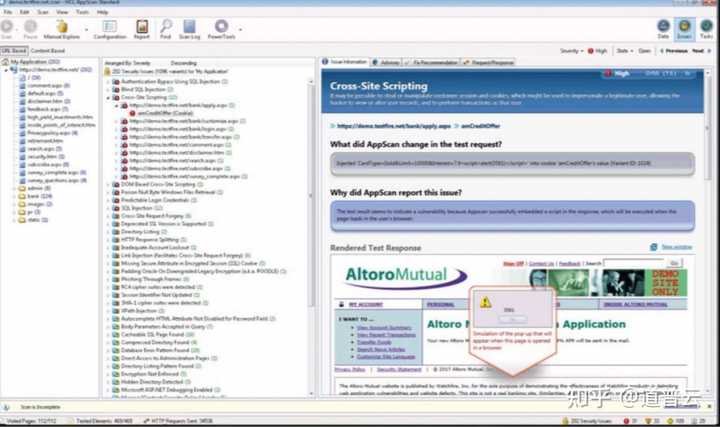Click the folder icon for bank
The width and height of the screenshot is (720, 427).
coord(22,196)
